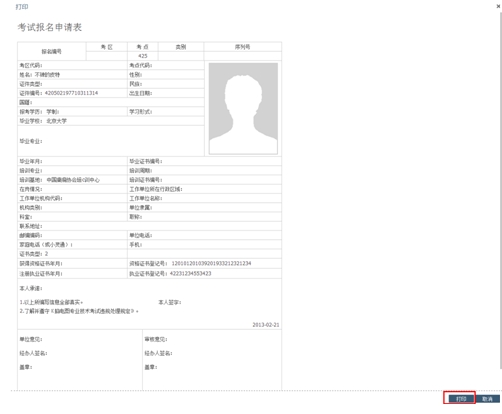Click the 注册执业证书年月 label
Viewport: 502px width, 414px height.
click(41, 274)
